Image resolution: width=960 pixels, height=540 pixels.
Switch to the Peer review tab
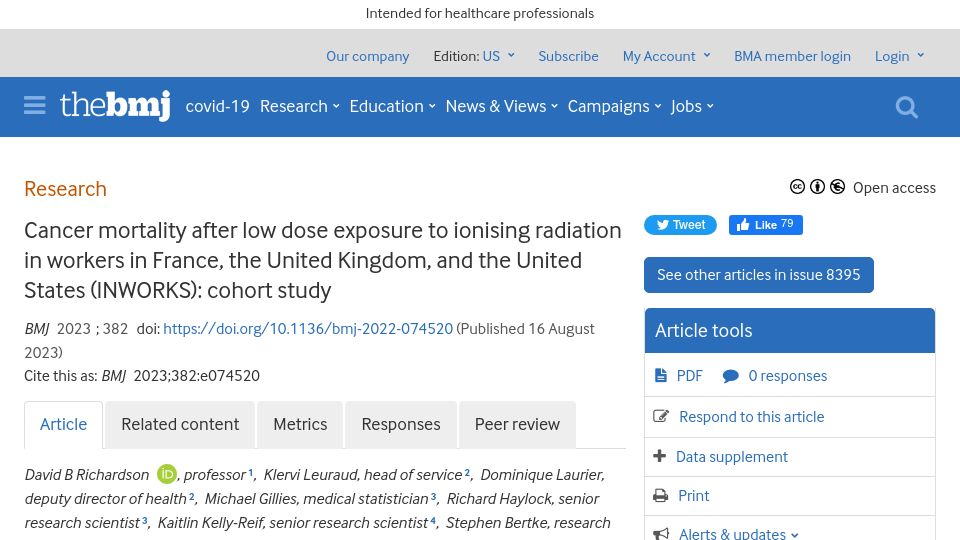(x=517, y=424)
